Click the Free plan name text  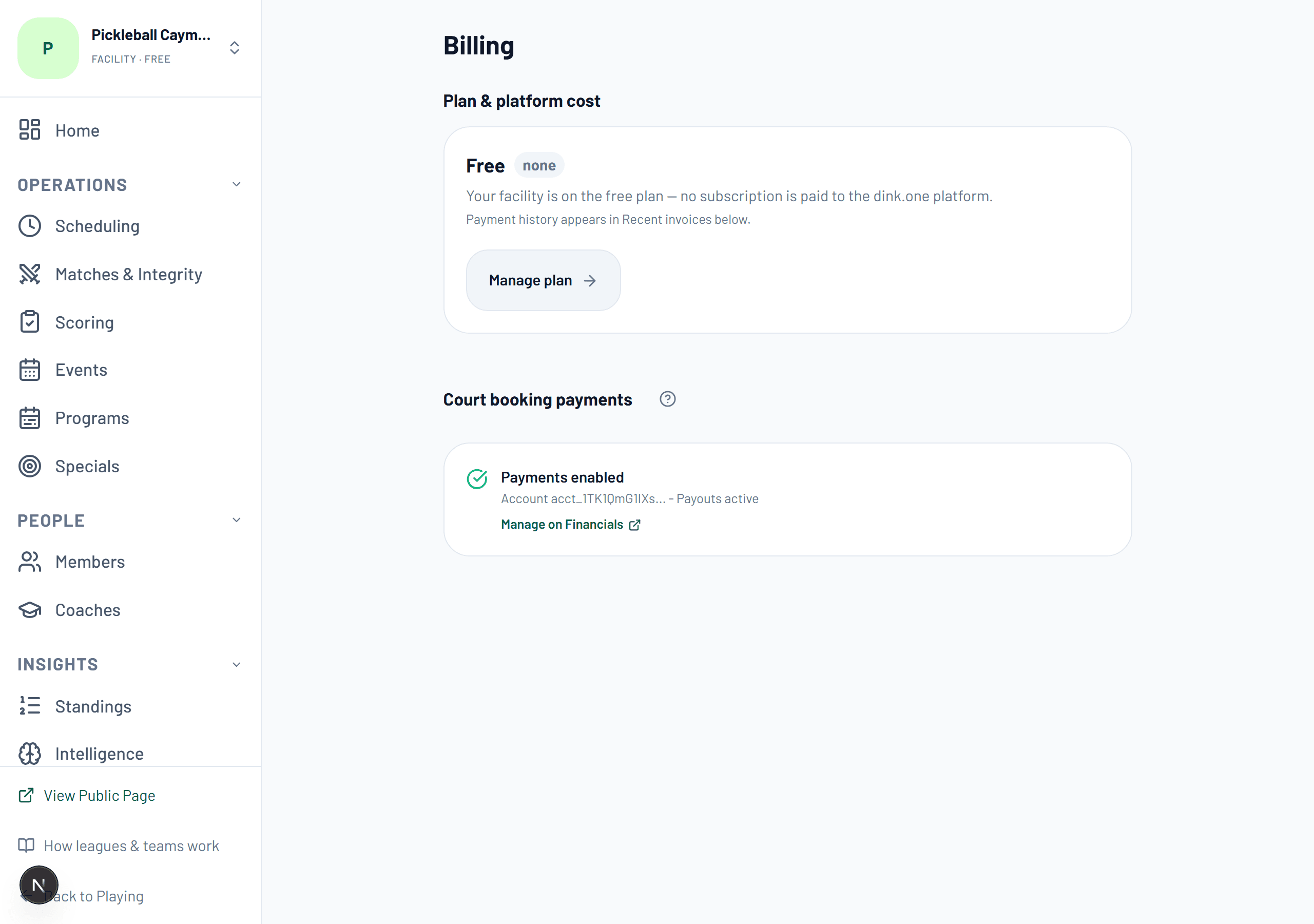click(486, 165)
